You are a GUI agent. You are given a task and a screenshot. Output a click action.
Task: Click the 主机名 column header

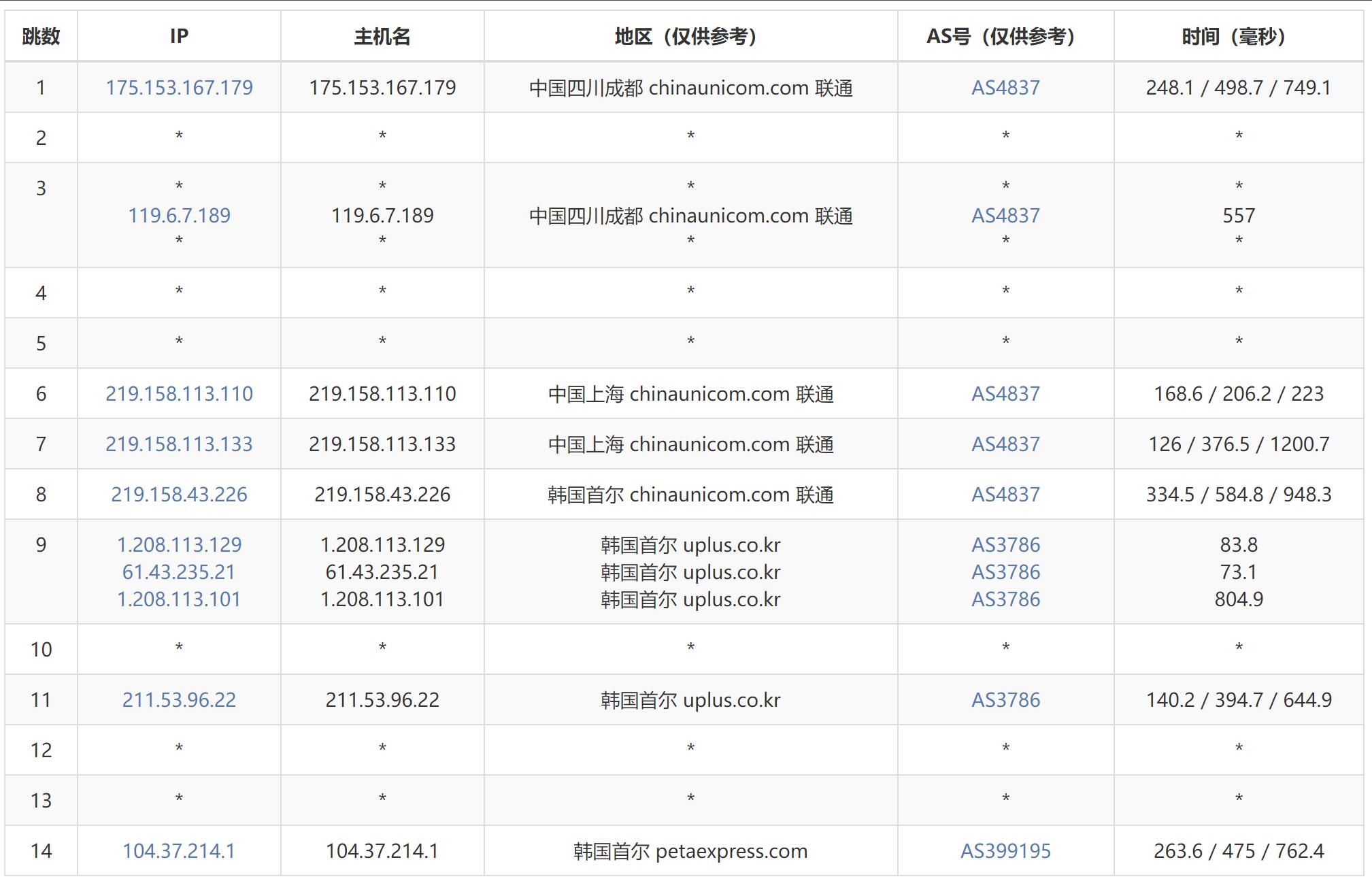pyautogui.click(x=382, y=36)
